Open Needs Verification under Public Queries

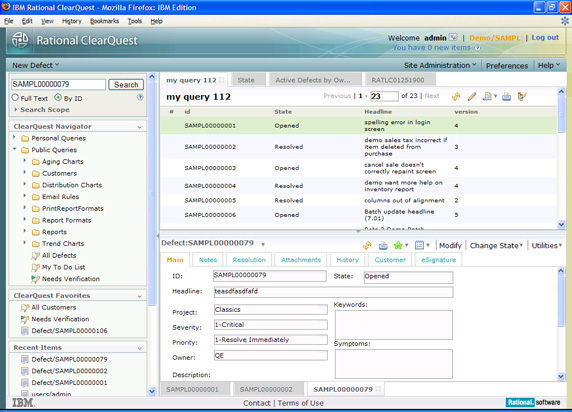pyautogui.click(x=70, y=279)
